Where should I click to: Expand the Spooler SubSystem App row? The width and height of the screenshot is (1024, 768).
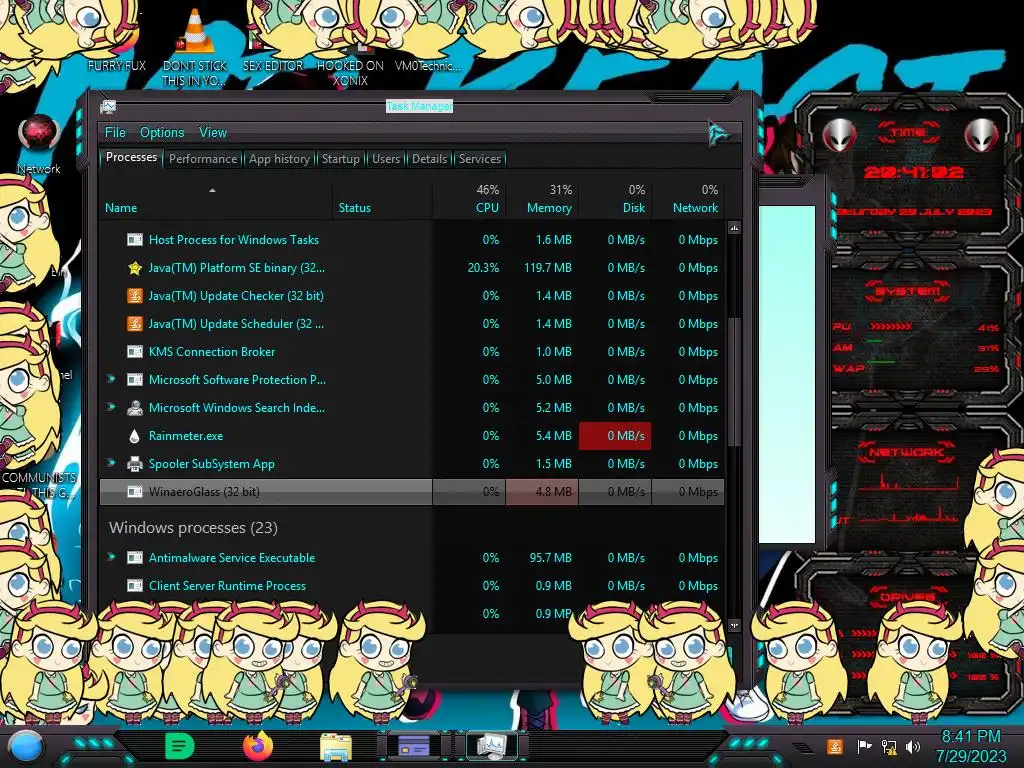click(111, 463)
